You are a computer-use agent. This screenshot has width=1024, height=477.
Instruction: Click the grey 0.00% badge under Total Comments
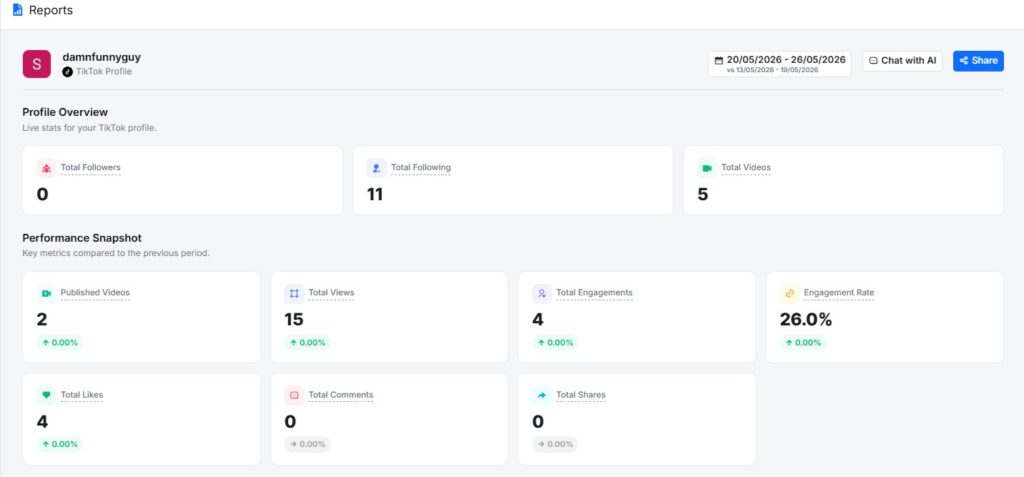pyautogui.click(x=308, y=444)
